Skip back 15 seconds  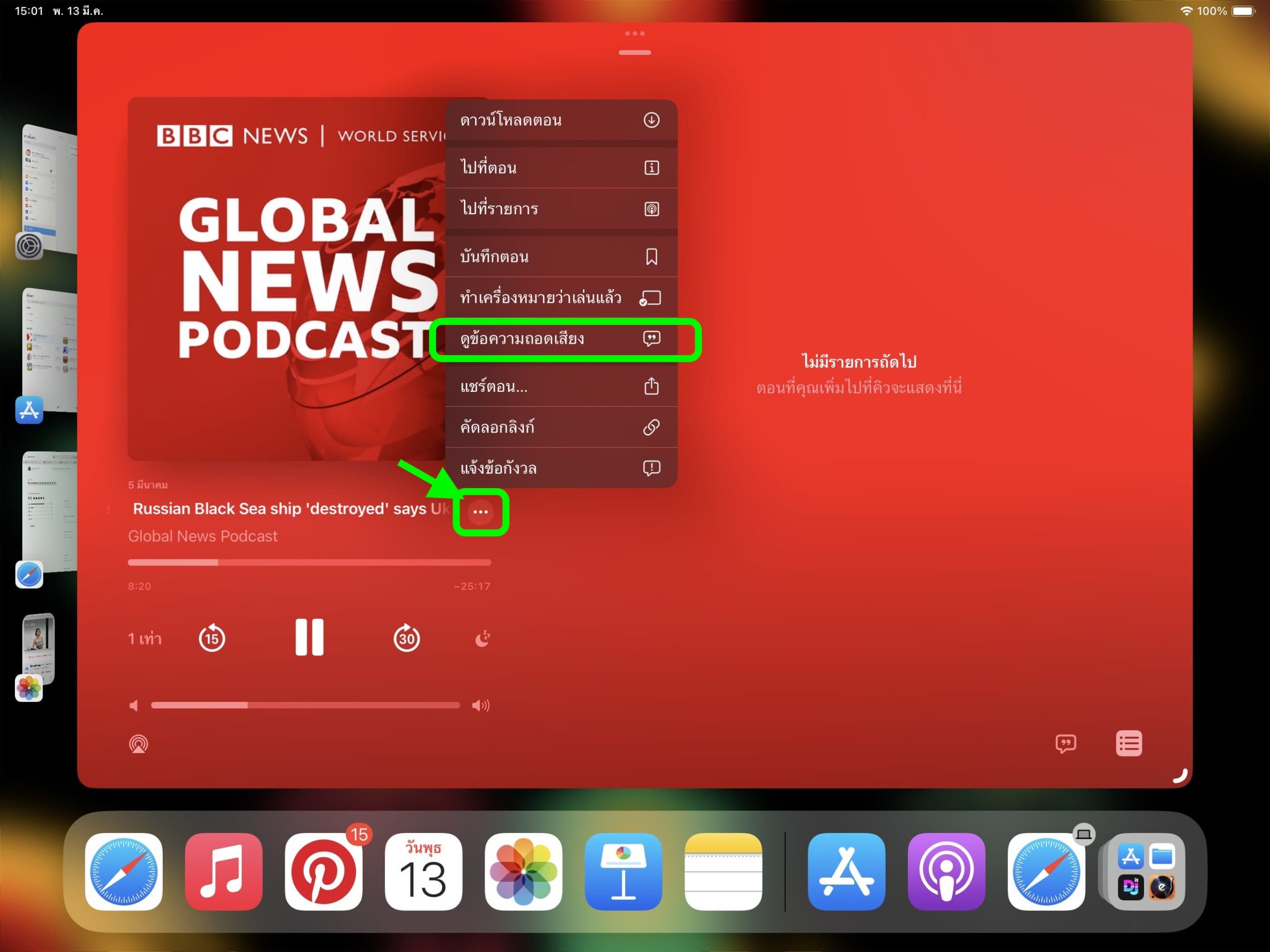point(212,638)
